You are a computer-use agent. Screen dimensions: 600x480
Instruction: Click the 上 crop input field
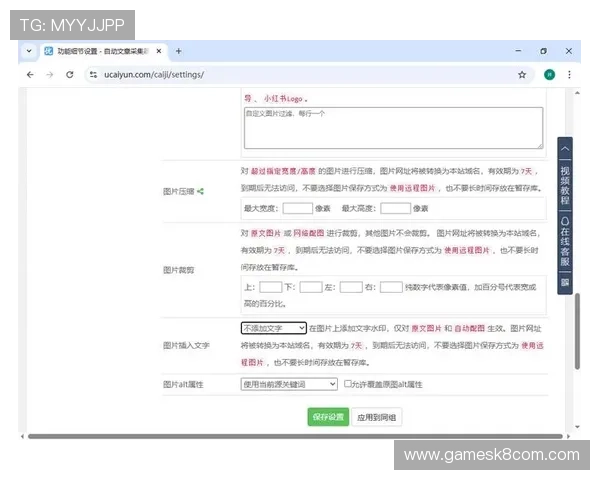[x=271, y=287]
